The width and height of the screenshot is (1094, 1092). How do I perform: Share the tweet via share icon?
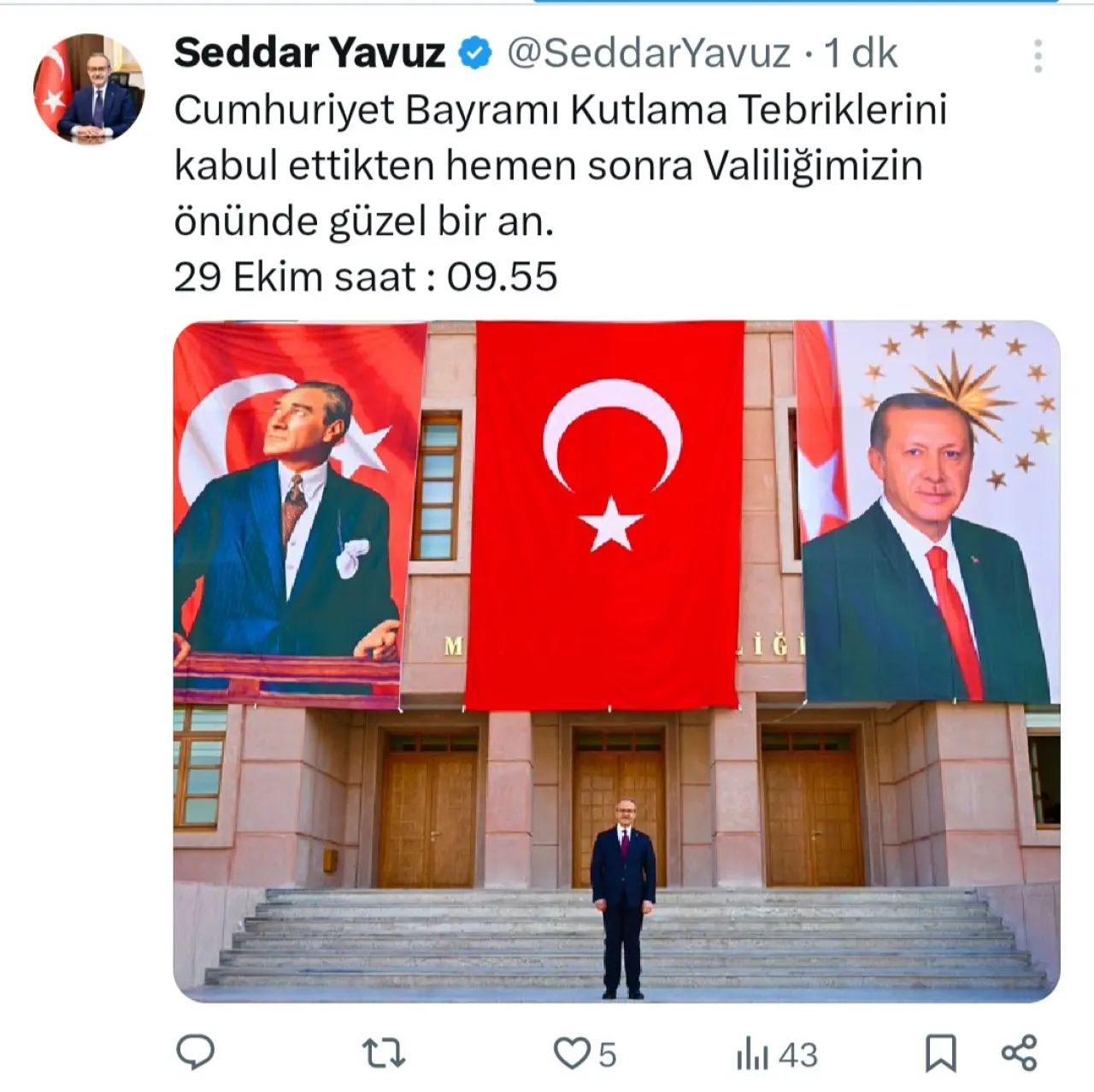click(x=1019, y=1053)
